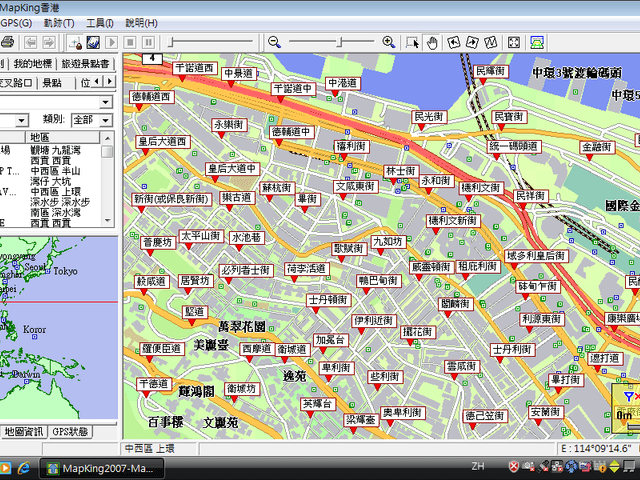Select the 深水步 深水步 row
Image resolution: width=640 pixels, height=480 pixels.
pos(60,202)
